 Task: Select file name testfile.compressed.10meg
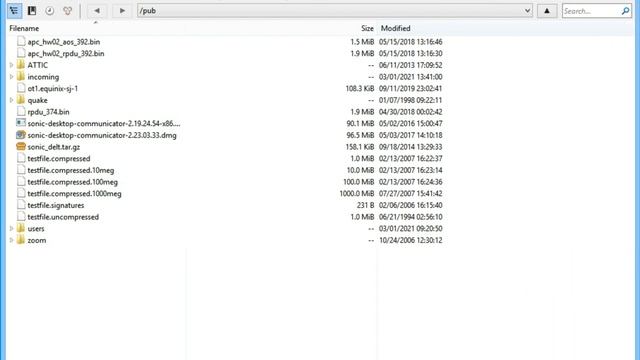click(x=71, y=171)
